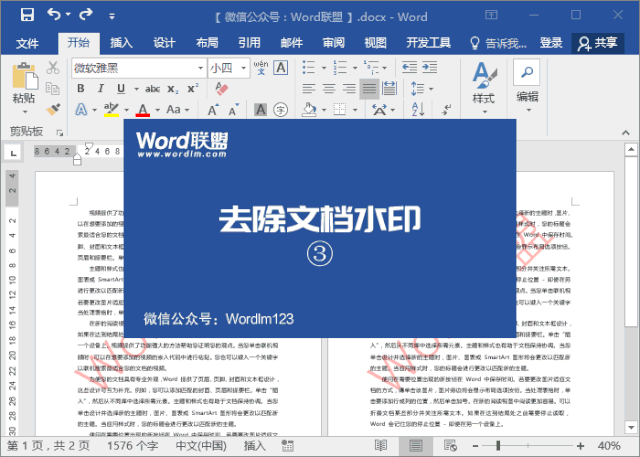Open the font name dropdown 微软雅黑

coord(200,68)
